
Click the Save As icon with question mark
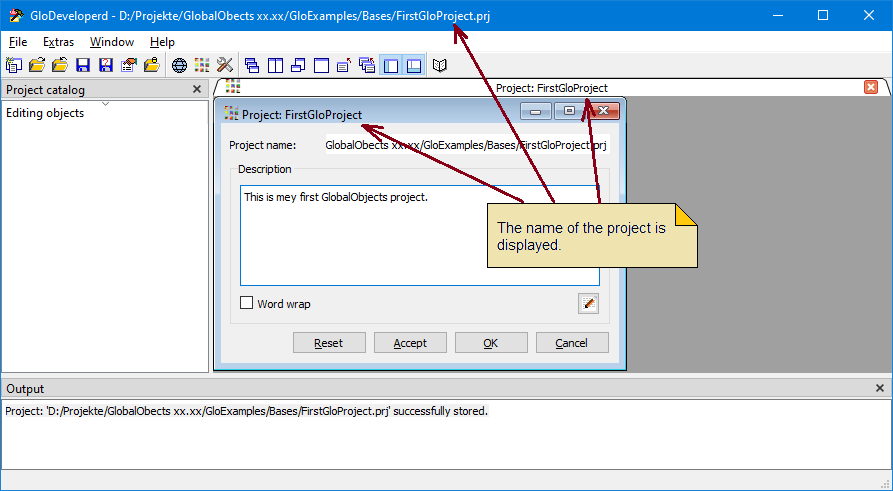click(106, 65)
